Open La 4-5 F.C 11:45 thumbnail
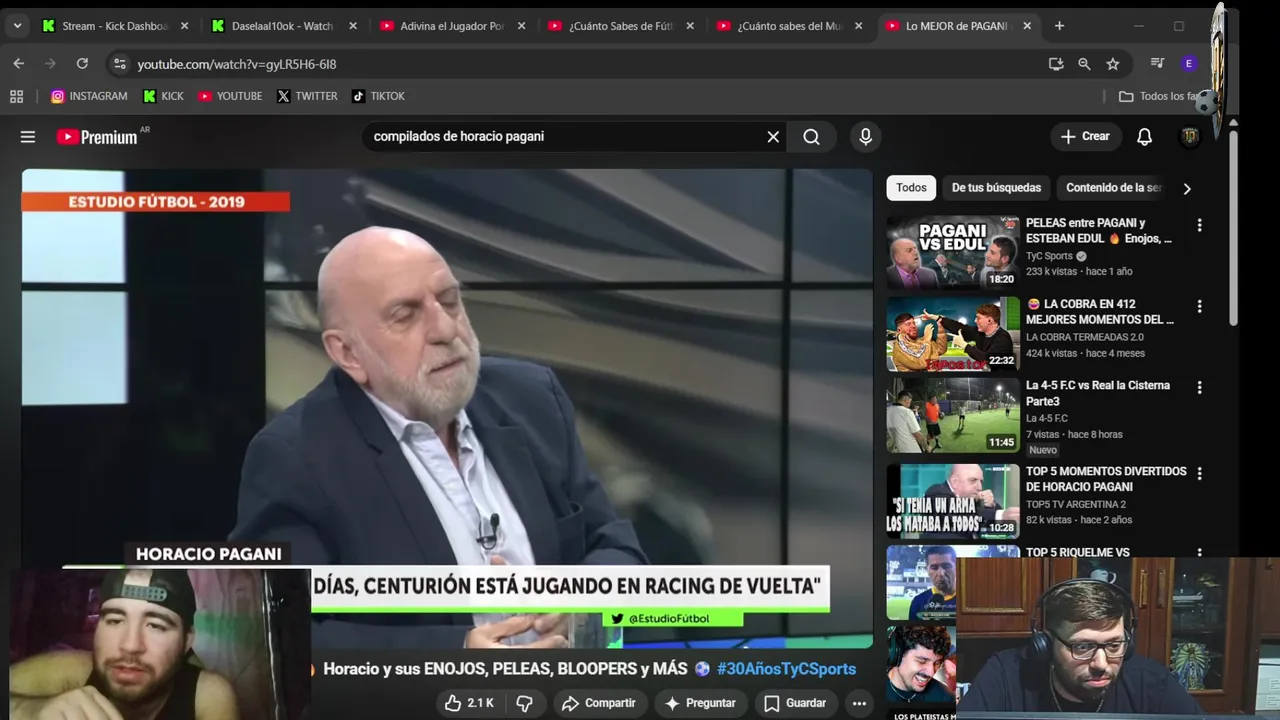Viewport: 1280px width, 720px height. point(953,415)
